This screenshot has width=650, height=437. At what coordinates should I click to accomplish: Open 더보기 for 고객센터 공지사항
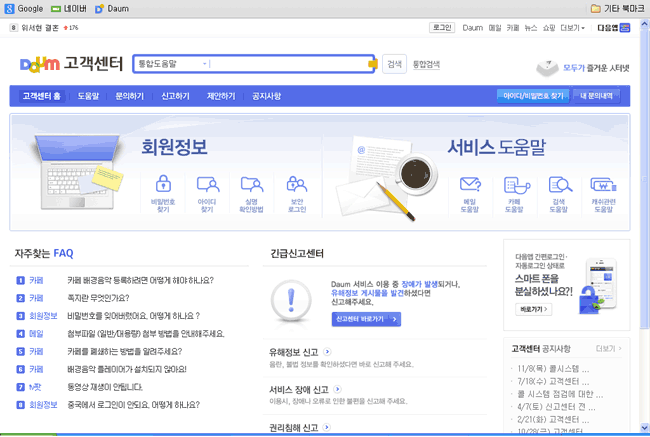(608, 349)
